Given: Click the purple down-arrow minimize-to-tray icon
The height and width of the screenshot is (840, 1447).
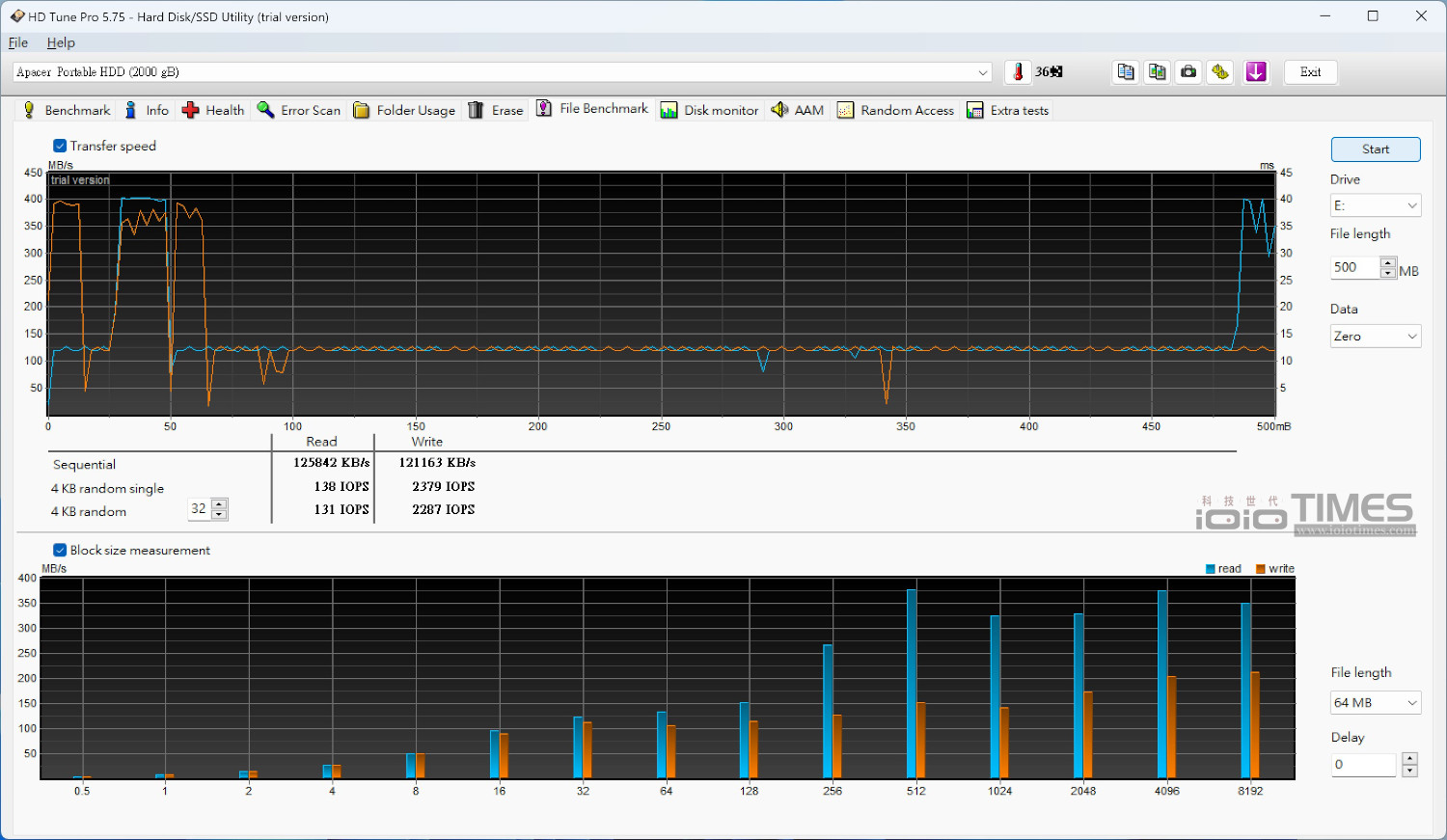Looking at the screenshot, I should [1256, 72].
